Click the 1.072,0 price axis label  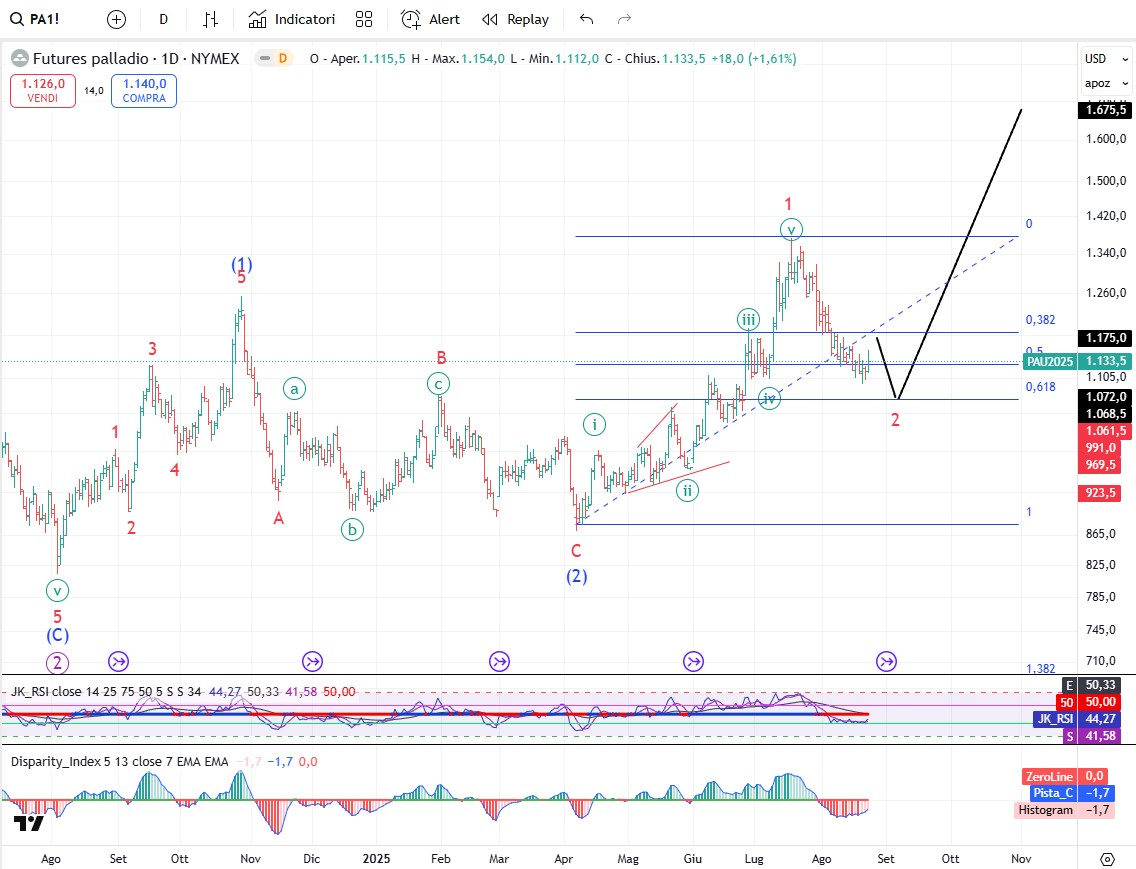(1106, 396)
